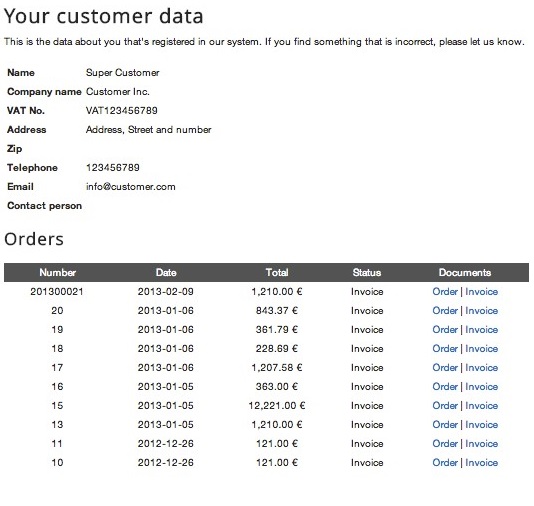Select the total 228.69 €

[277, 349]
